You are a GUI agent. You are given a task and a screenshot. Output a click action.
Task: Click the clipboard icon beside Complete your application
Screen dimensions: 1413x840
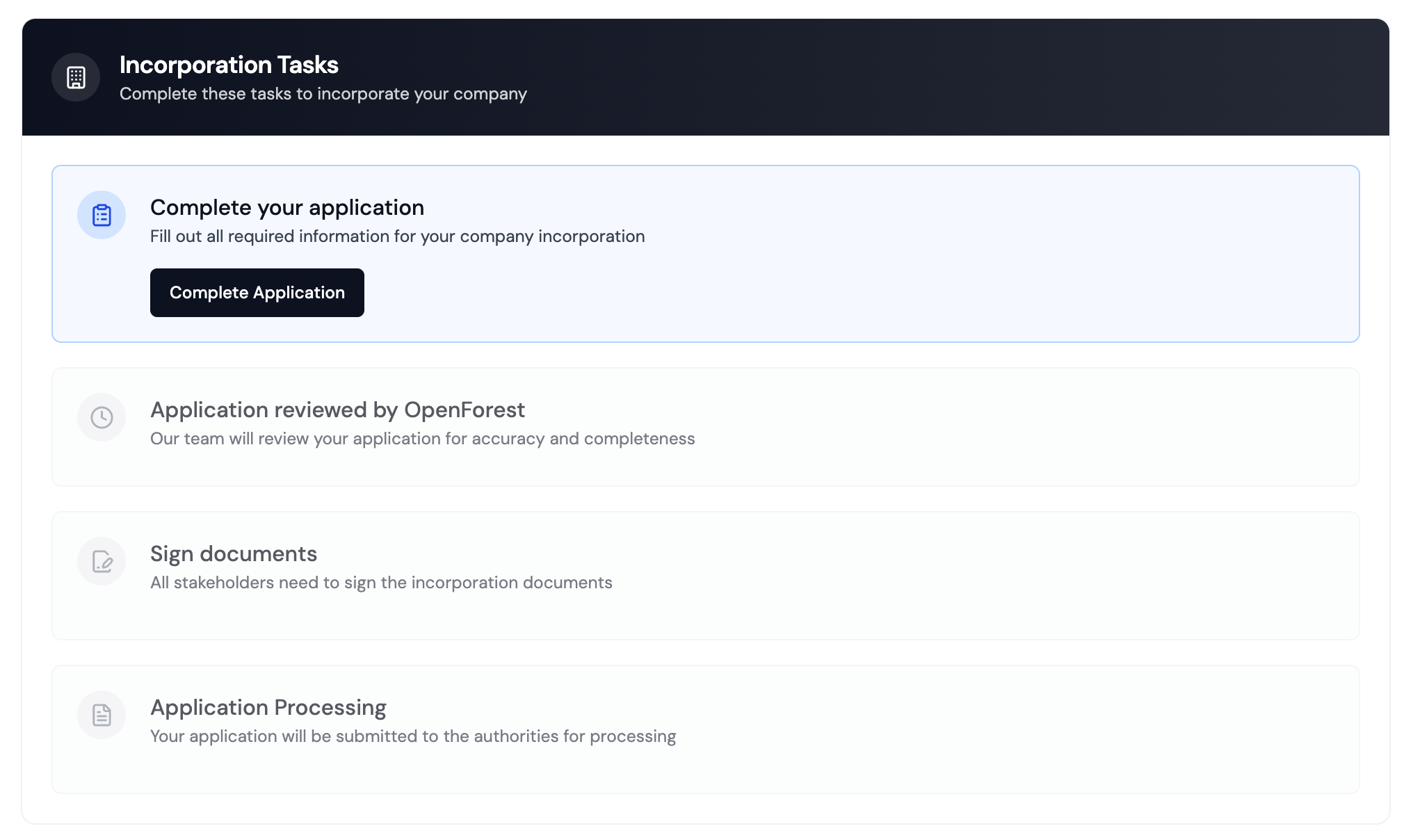(x=102, y=215)
